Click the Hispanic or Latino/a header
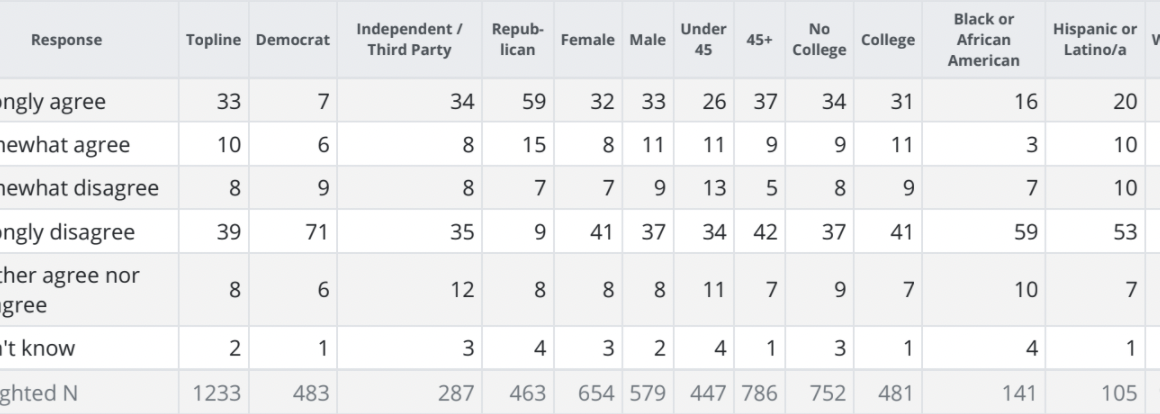Screen dimensions: 1160x414 1097,40
